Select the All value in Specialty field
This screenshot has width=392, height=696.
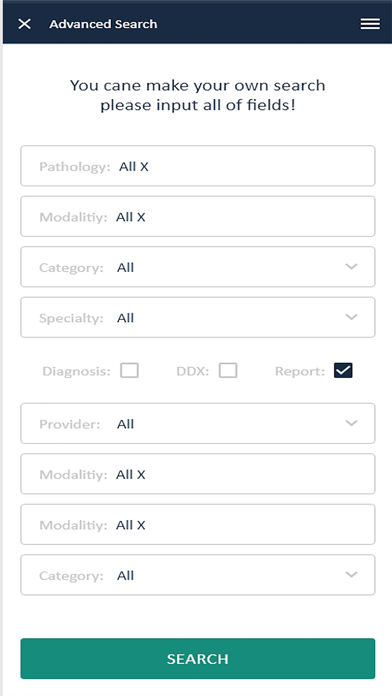125,318
